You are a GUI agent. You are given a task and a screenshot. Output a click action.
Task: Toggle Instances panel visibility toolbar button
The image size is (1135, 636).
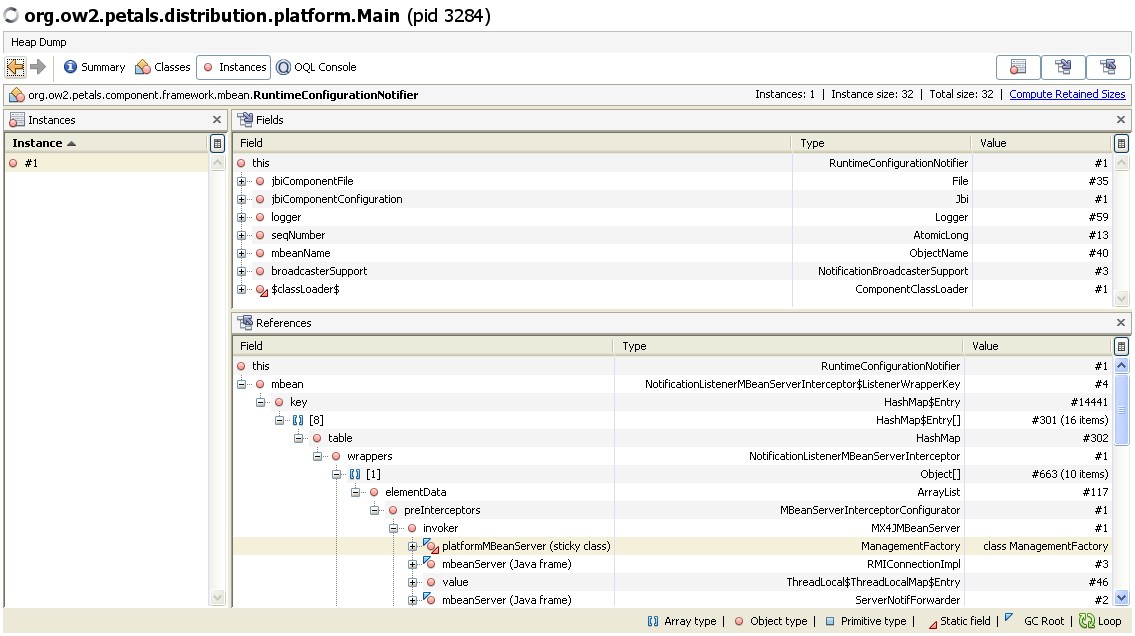point(1018,67)
